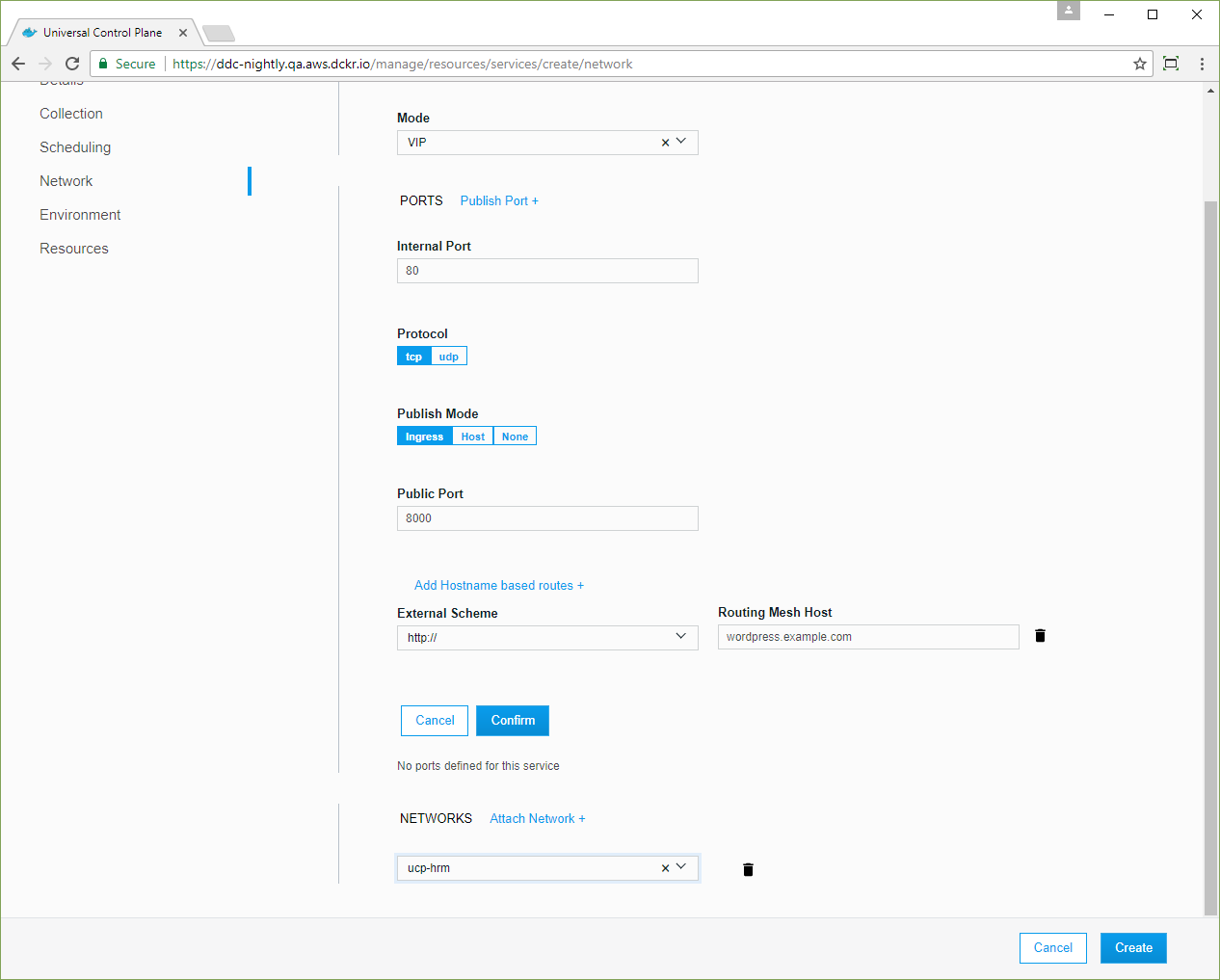Open the Chrome menu with three dots
This screenshot has width=1220, height=980.
(1202, 64)
